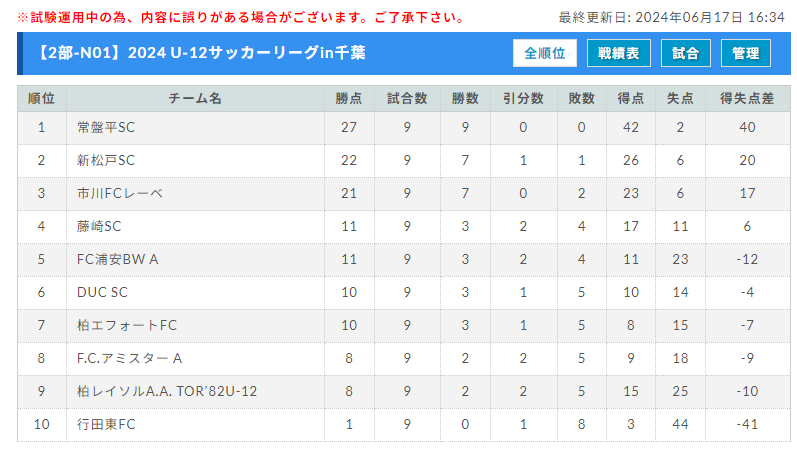Click 柏レイソルA.A. TOR'82U-12 team name
The width and height of the screenshot is (797, 452).
coord(167,391)
